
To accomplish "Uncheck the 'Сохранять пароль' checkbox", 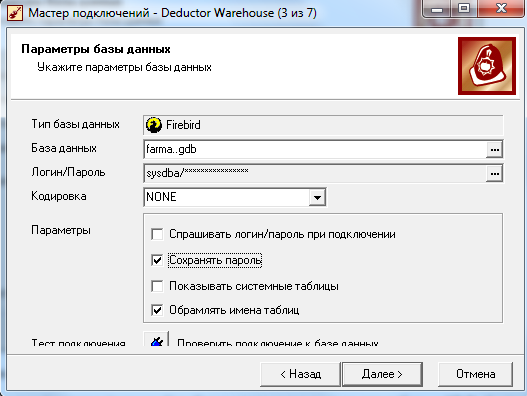I will (157, 260).
